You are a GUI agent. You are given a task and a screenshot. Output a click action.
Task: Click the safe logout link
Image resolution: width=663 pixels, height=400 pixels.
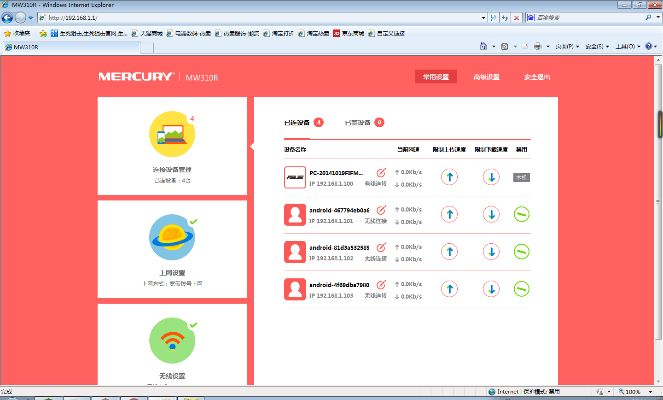tap(537, 77)
